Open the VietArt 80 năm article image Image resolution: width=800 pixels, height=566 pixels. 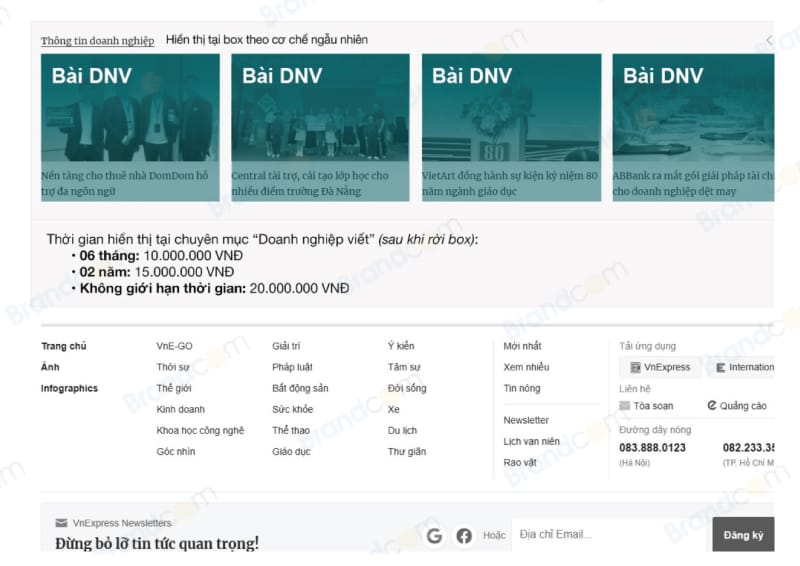[x=511, y=108]
